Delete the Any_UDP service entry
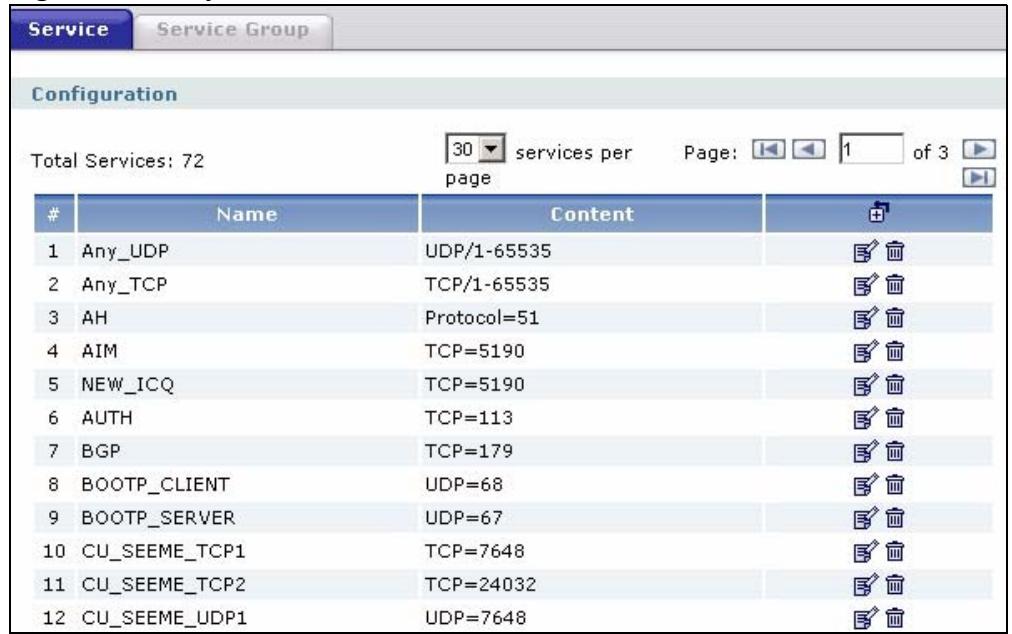1012x634 pixels. pos(895,251)
